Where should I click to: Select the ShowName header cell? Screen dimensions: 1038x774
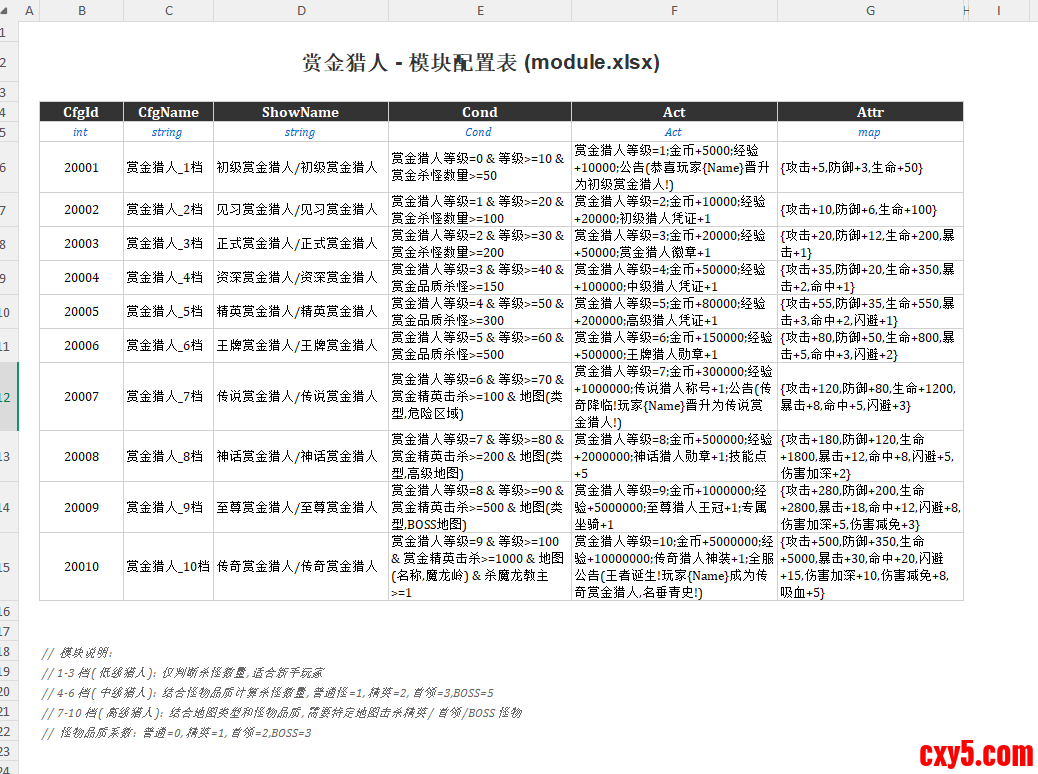(301, 112)
